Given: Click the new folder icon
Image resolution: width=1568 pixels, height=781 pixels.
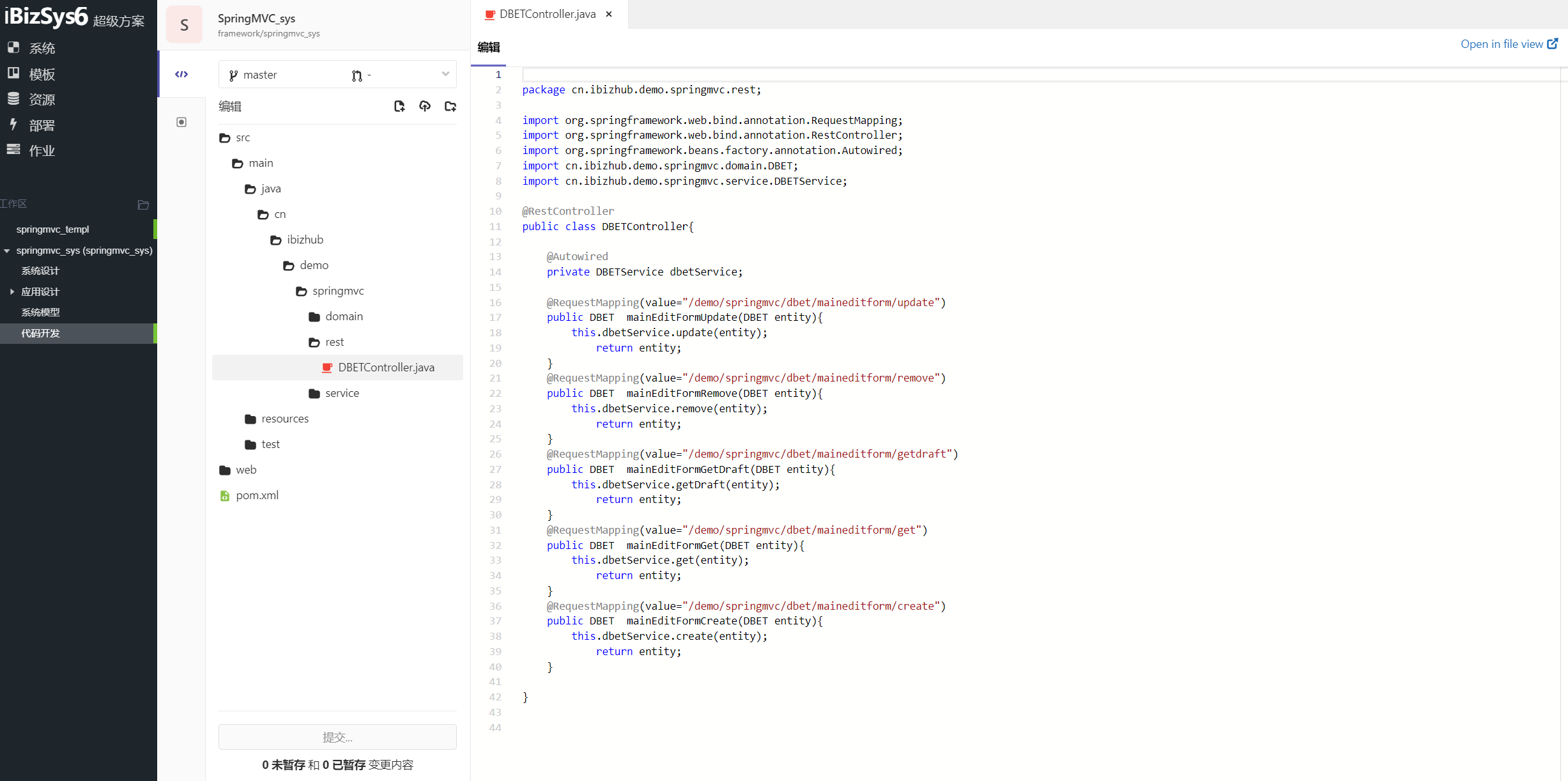Looking at the screenshot, I should (450, 106).
